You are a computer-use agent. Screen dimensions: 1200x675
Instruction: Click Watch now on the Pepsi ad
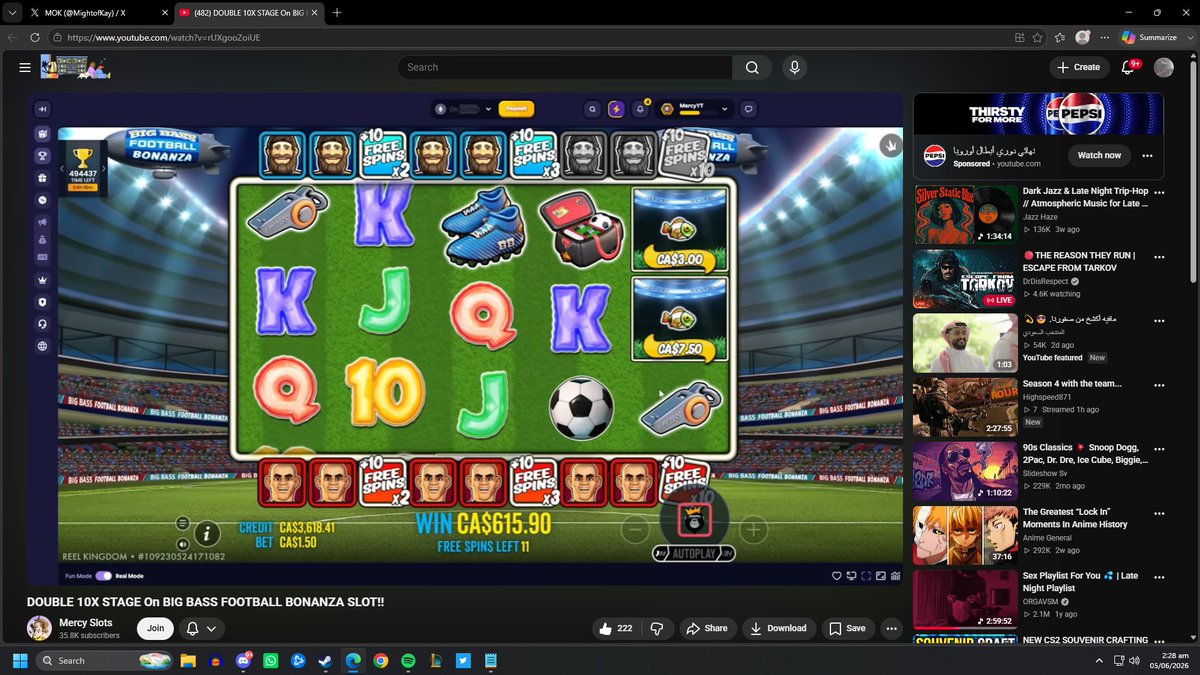[x=1099, y=155]
